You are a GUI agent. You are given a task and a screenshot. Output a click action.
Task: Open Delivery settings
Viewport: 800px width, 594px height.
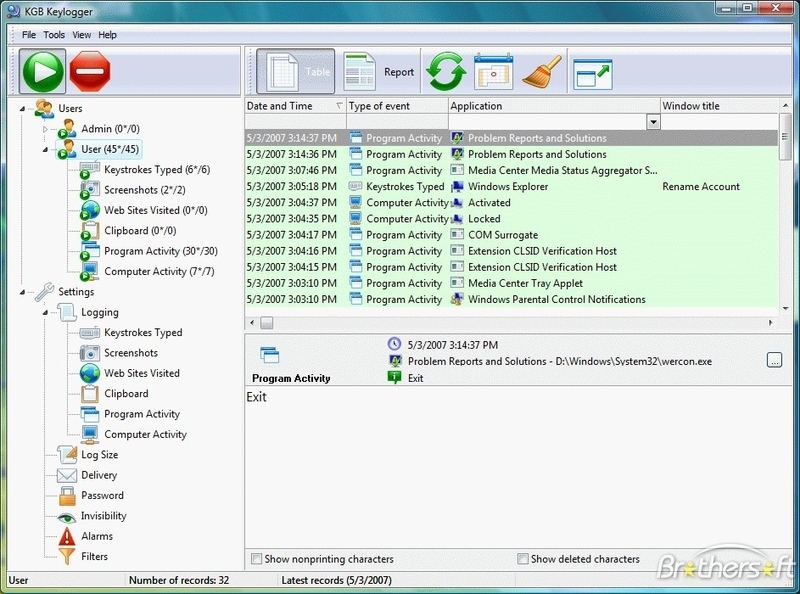coord(99,475)
